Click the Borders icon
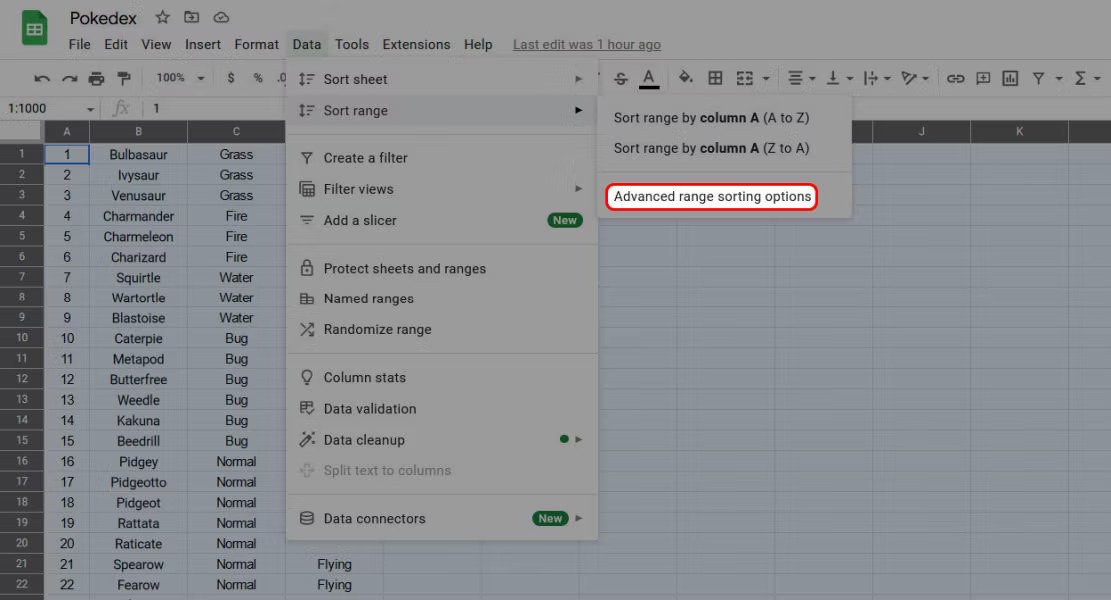 coord(716,78)
